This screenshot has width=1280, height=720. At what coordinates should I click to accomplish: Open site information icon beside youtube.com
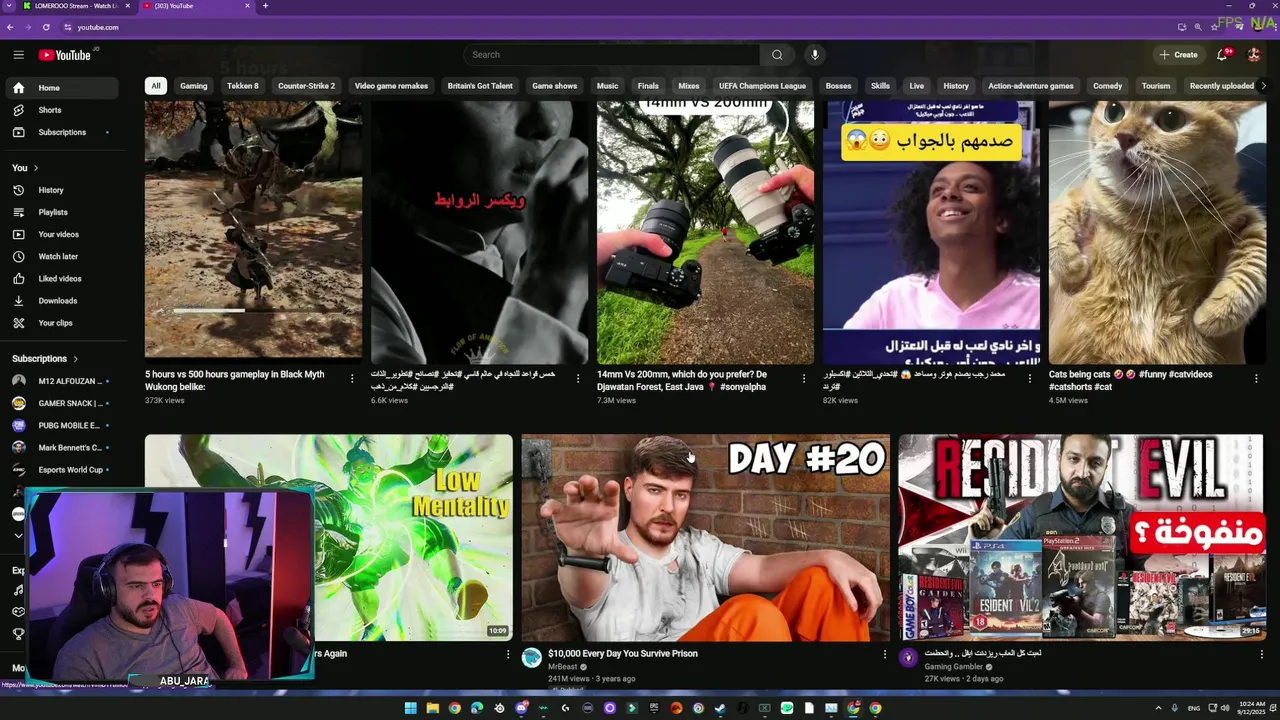67,27
